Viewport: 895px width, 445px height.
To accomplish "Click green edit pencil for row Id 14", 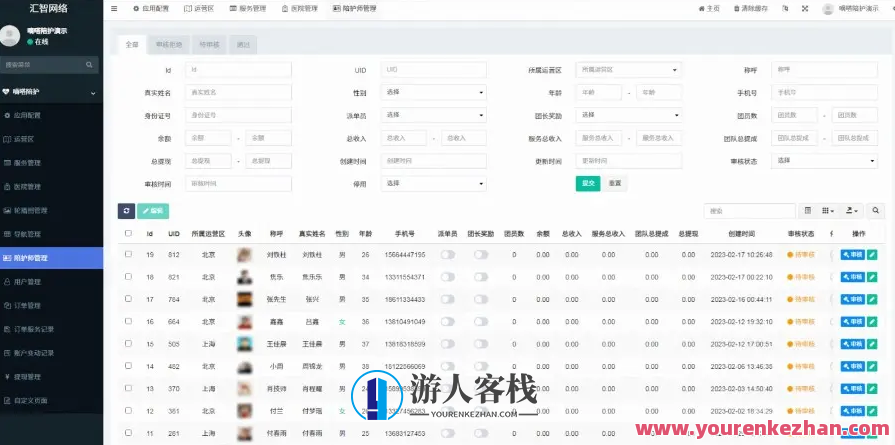I will pos(872,366).
